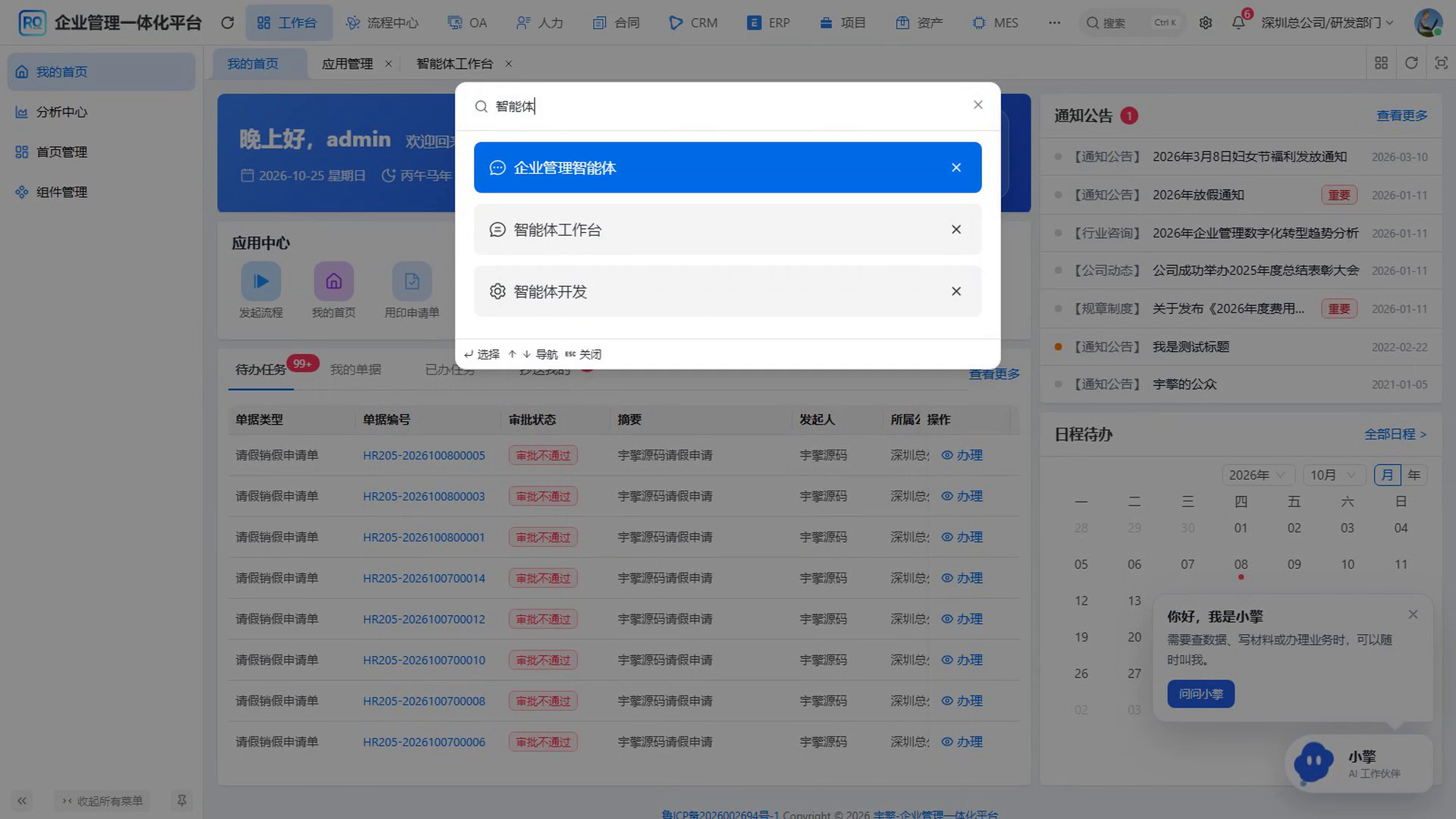Select the 智能体工作台 search result
Image resolution: width=1456 pixels, height=819 pixels.
727,230
